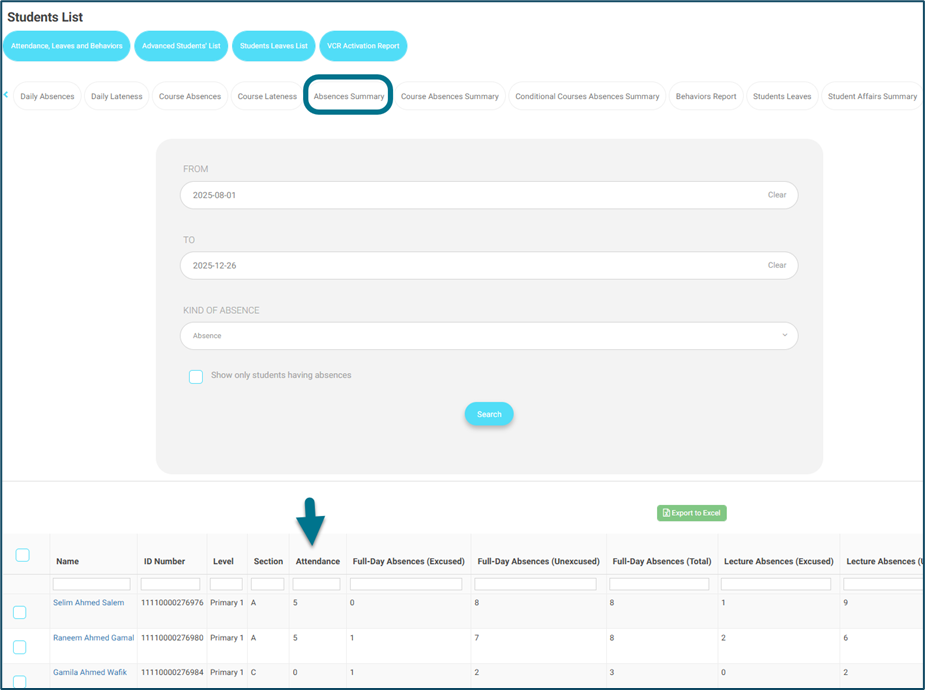Go to the Behaviors Report tab
This screenshot has height=690, width=925.
(x=705, y=97)
